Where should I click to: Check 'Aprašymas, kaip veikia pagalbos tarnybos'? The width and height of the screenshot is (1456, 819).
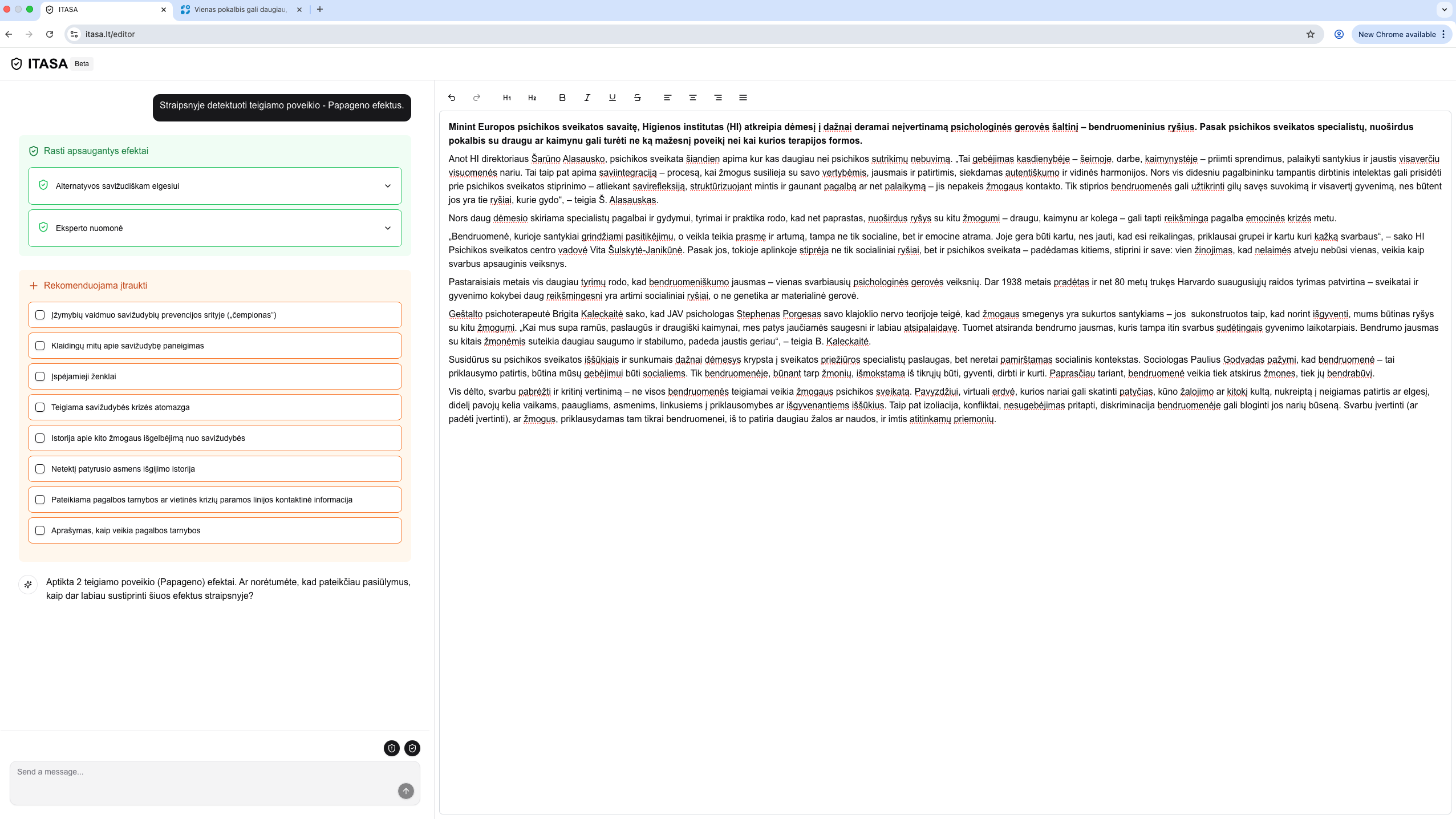point(40,530)
